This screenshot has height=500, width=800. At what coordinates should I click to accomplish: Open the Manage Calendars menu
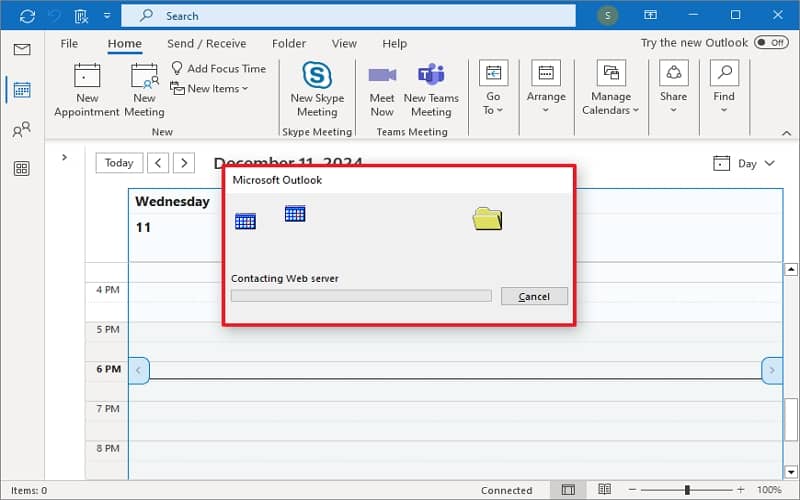point(611,88)
